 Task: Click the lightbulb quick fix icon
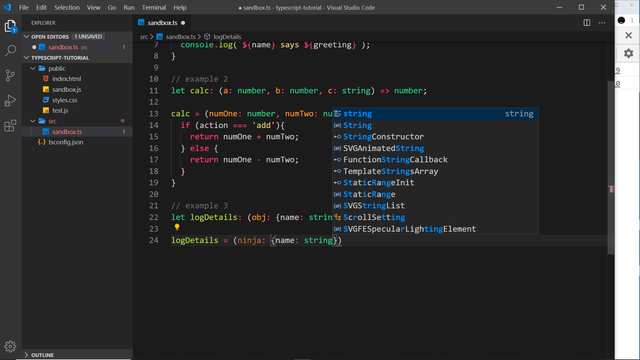point(177,227)
